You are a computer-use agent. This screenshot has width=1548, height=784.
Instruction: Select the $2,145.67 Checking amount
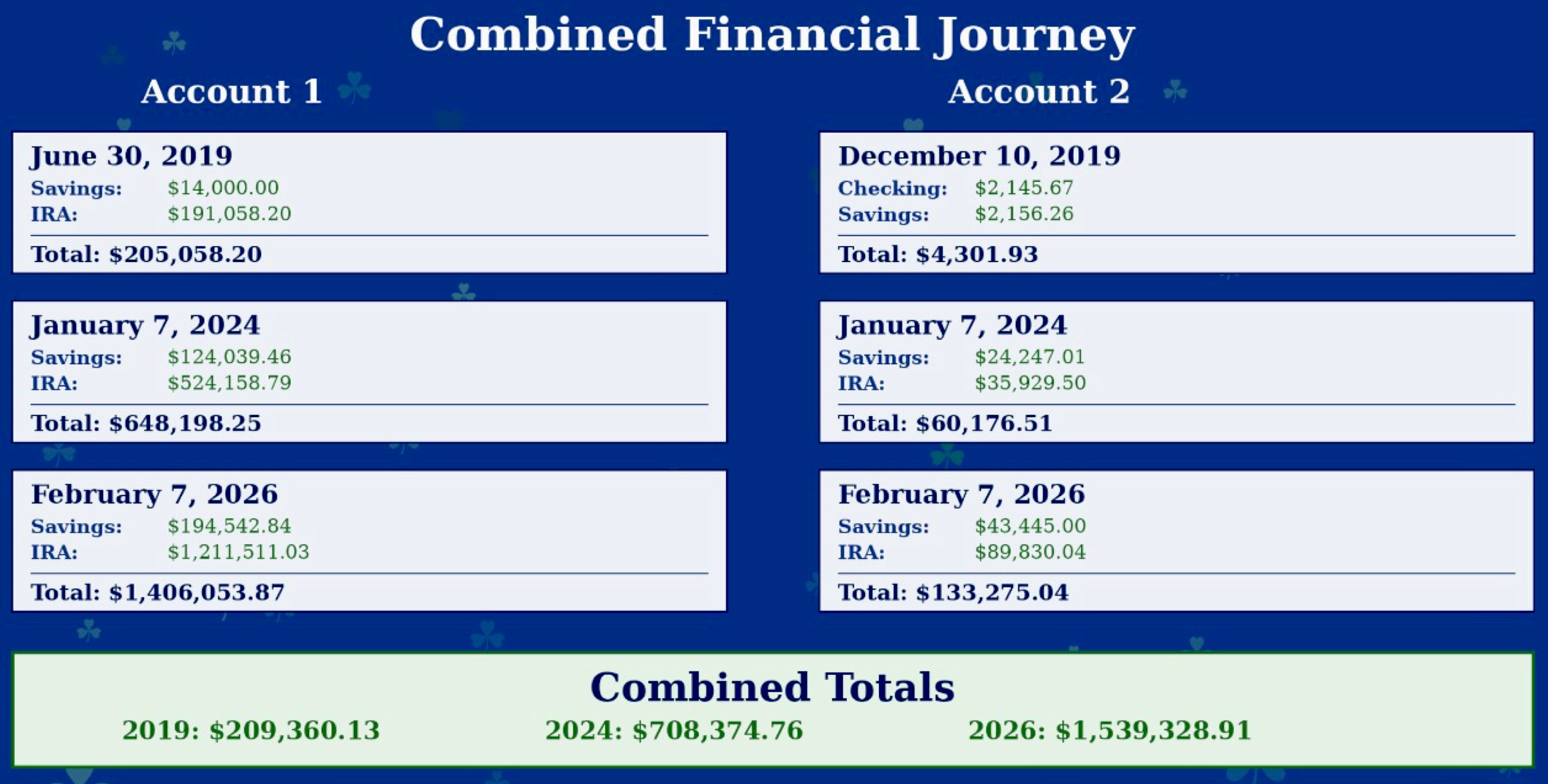(x=1023, y=188)
